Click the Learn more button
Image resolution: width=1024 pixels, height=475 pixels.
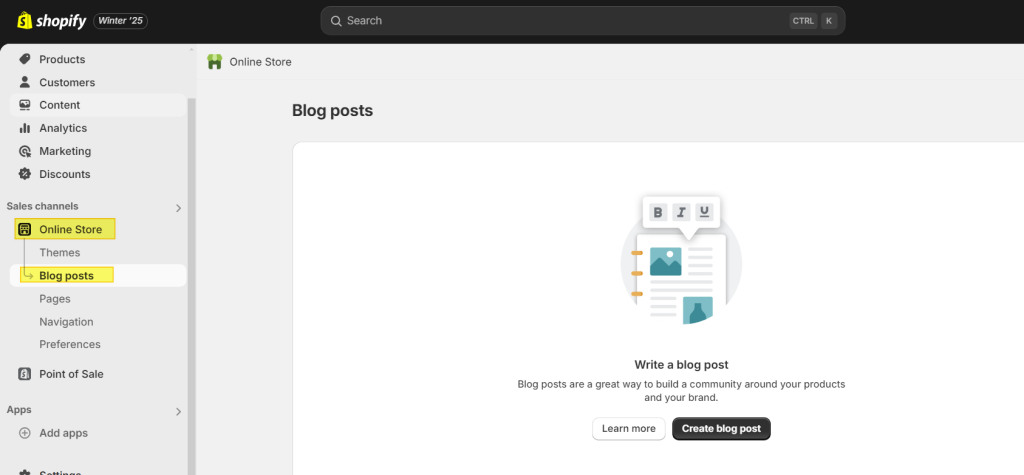coord(628,429)
